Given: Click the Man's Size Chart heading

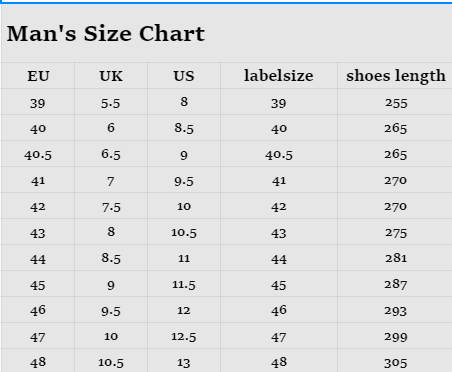Looking at the screenshot, I should pos(106,34).
